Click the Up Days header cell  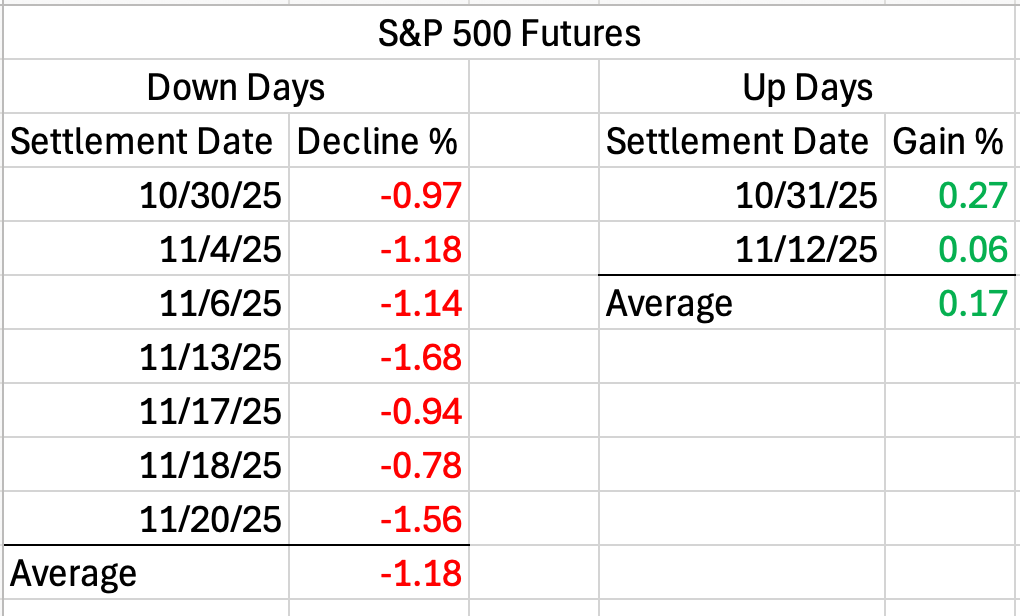click(x=807, y=88)
